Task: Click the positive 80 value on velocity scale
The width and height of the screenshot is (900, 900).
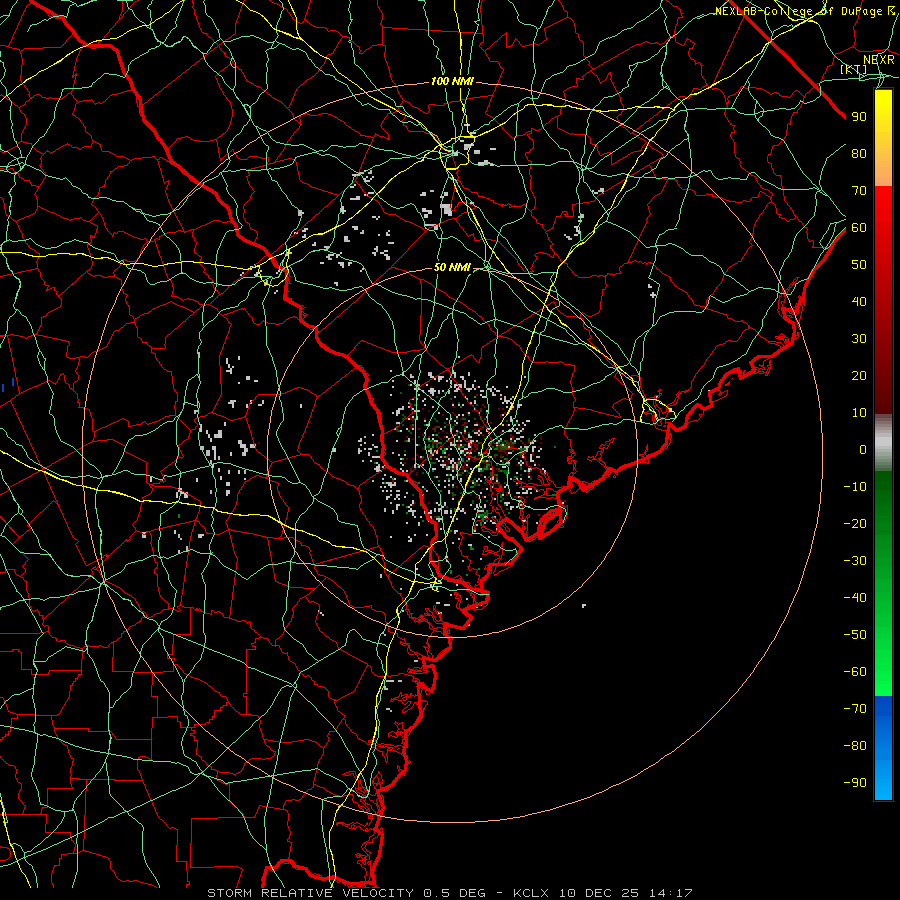Action: (x=859, y=154)
